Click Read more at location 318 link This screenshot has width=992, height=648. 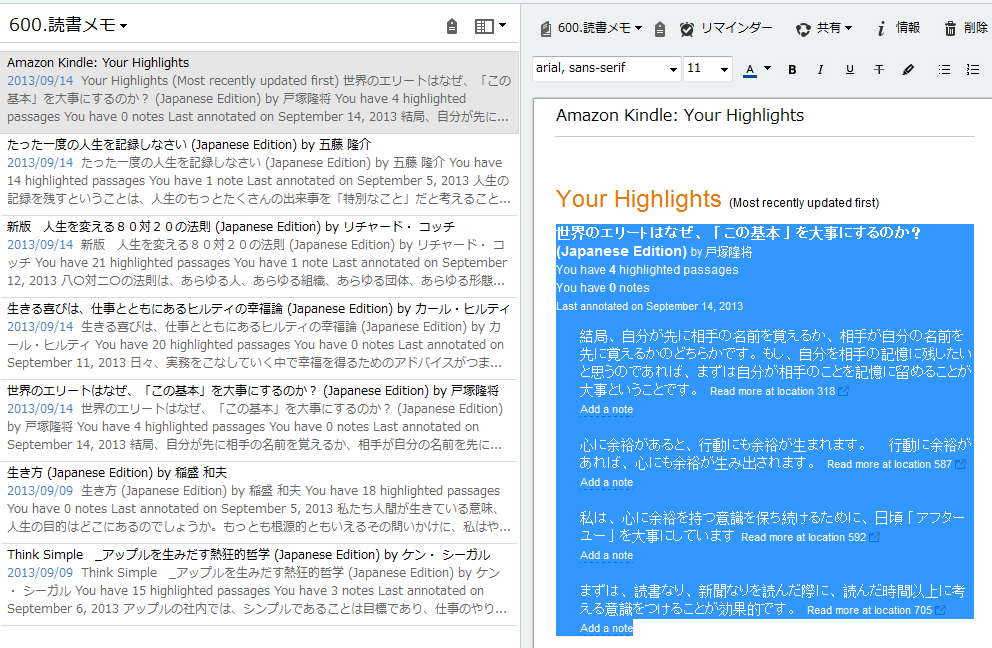772,391
